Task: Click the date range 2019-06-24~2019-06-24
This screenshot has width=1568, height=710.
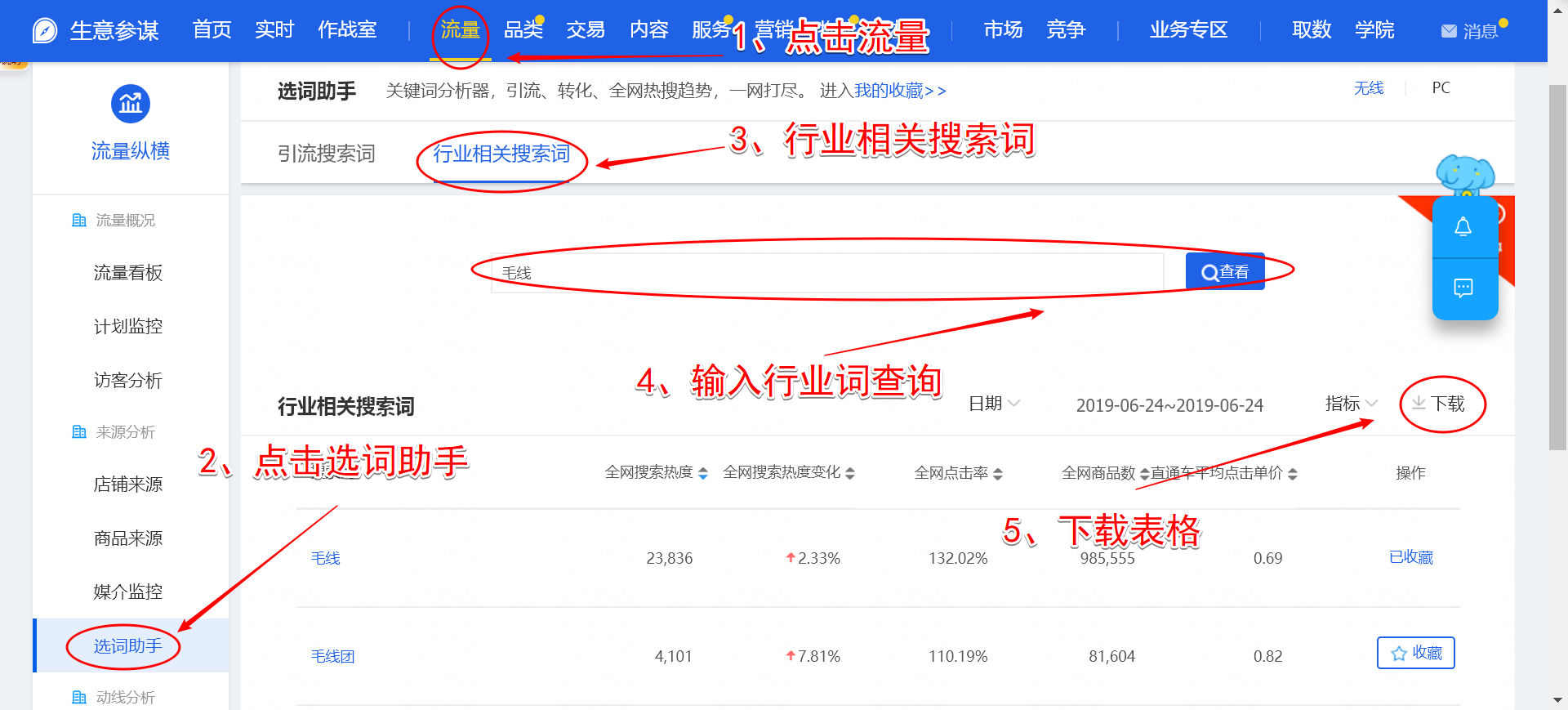Action: [x=1169, y=405]
